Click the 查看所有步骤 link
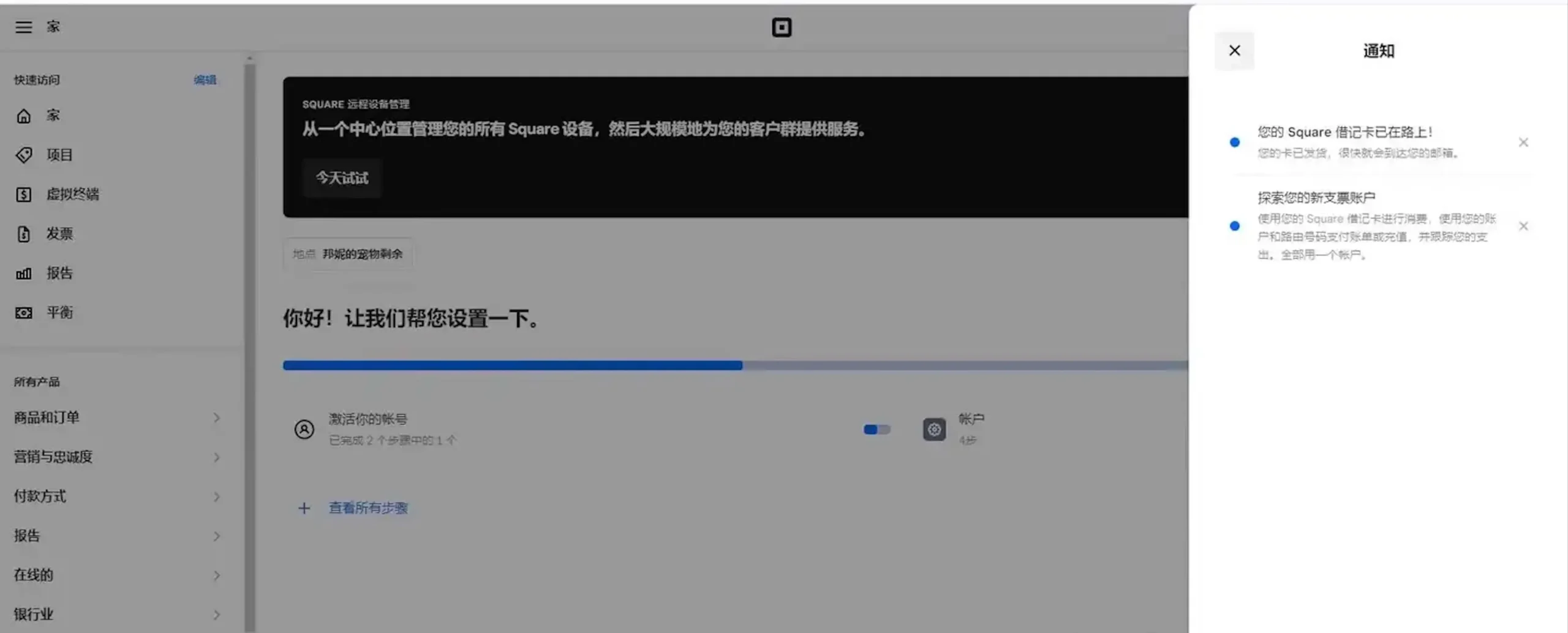This screenshot has width=1568, height=633. (367, 508)
